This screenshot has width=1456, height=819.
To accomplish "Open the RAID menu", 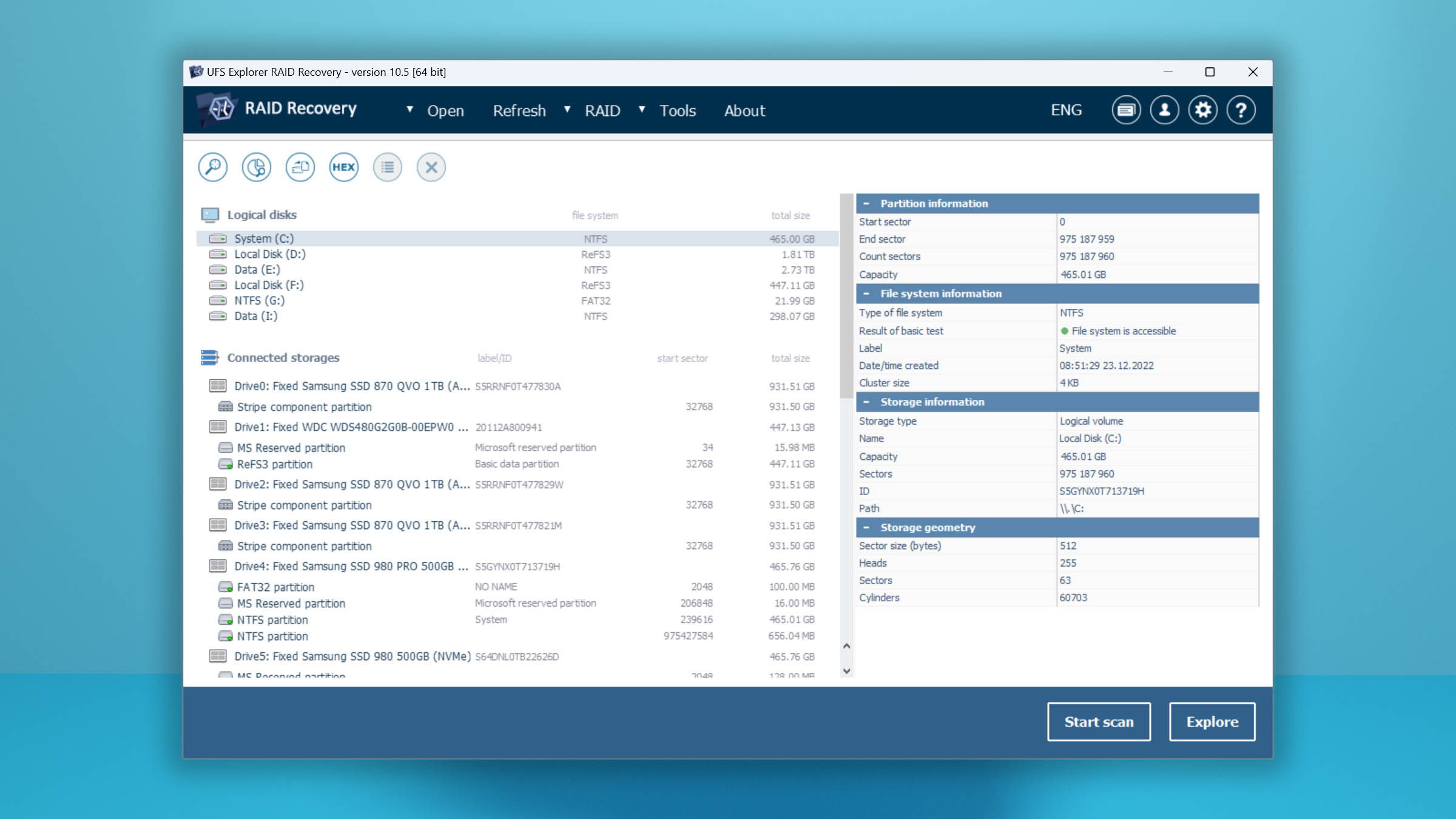I will click(602, 110).
